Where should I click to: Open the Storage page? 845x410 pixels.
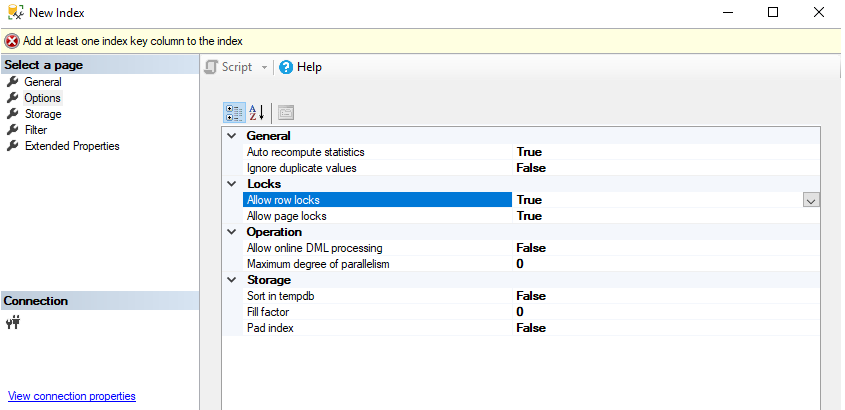pos(43,114)
